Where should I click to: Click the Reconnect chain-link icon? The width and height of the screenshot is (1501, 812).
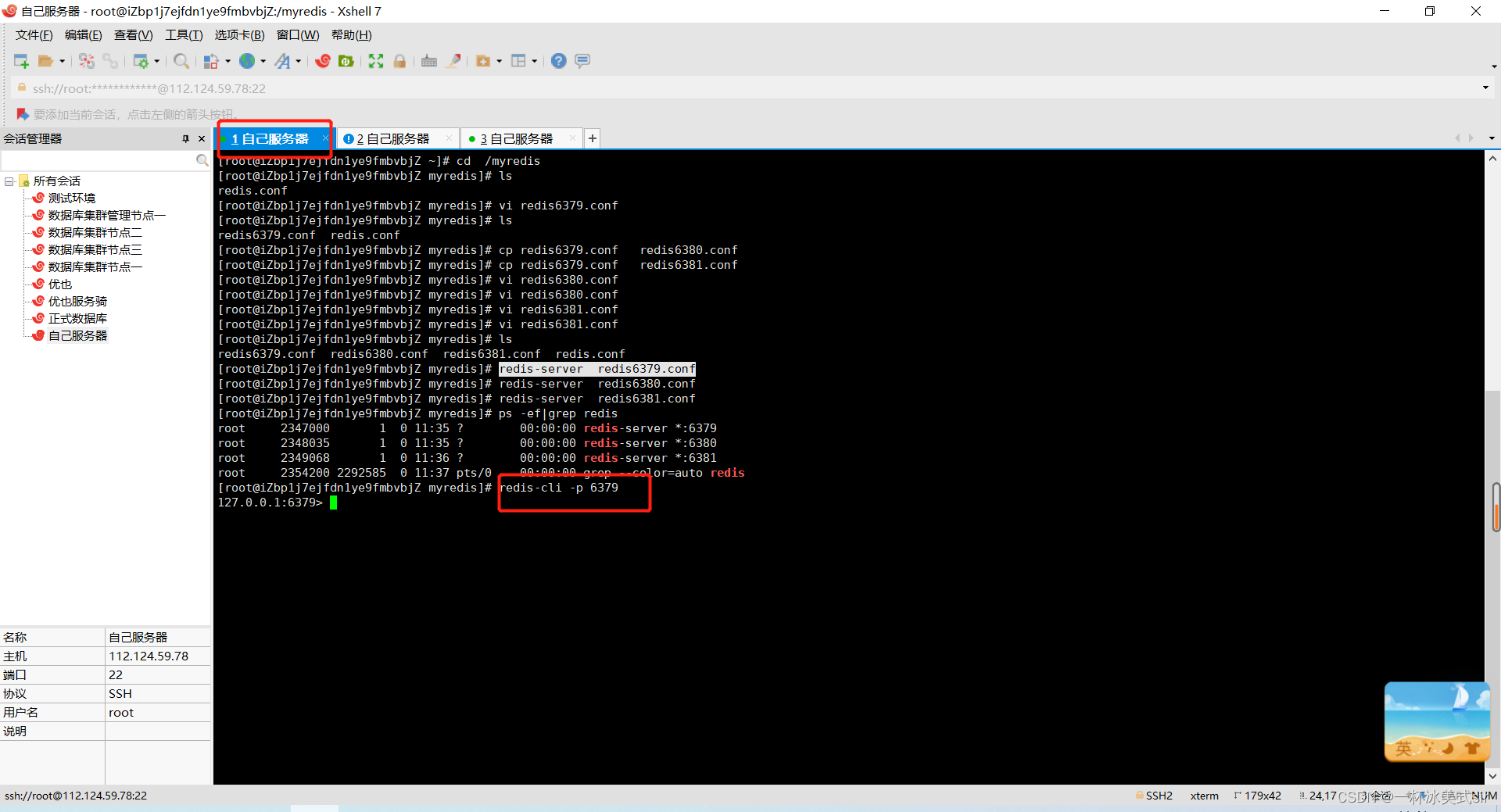coord(110,61)
